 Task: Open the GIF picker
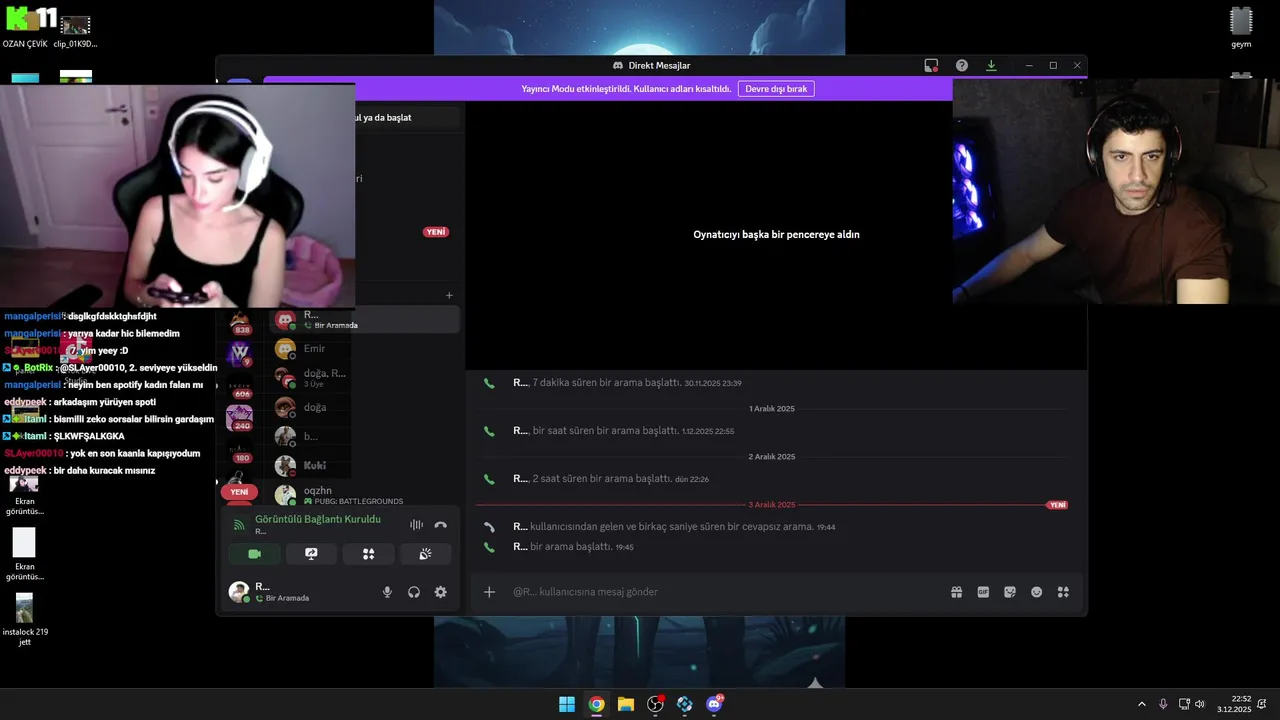click(983, 592)
